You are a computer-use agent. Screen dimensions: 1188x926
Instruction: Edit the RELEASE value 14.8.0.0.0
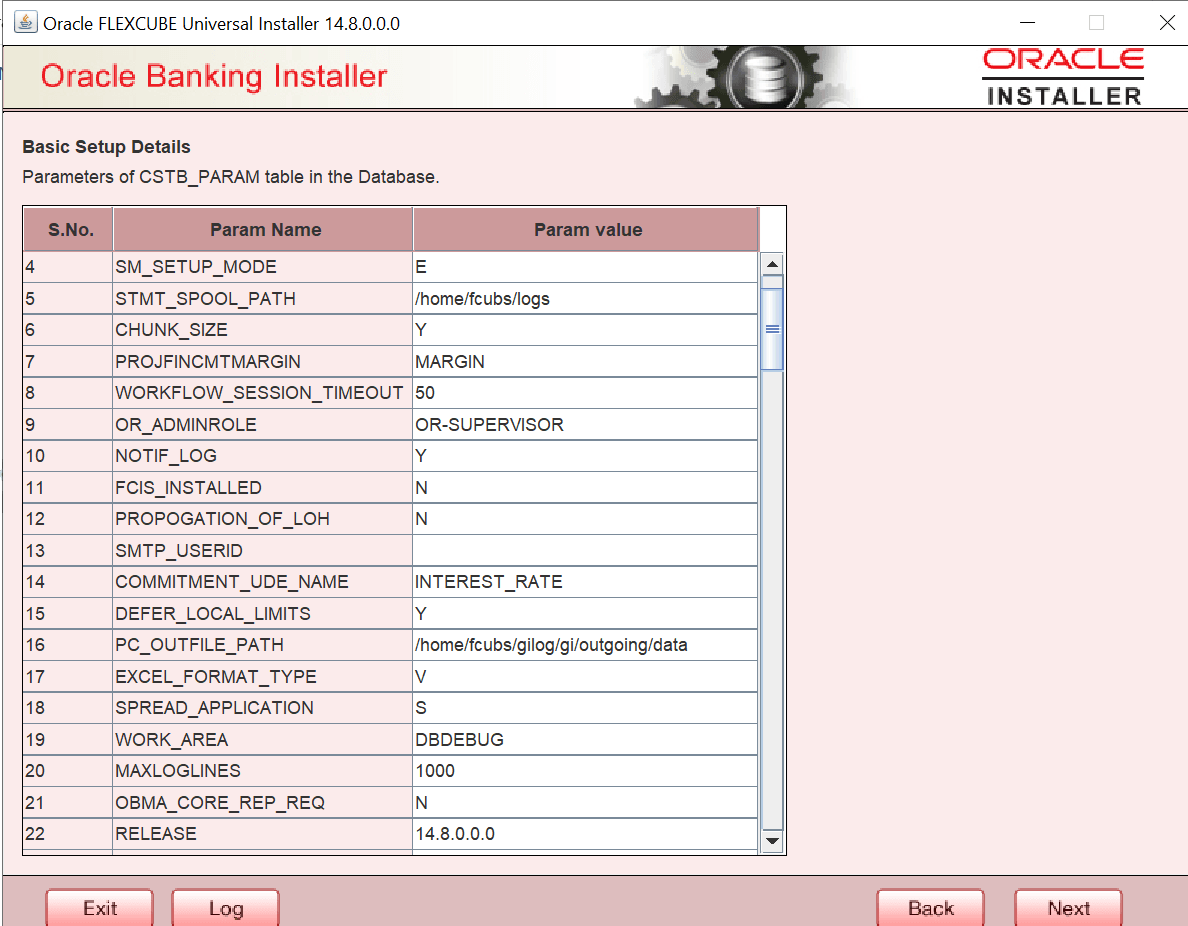[585, 834]
